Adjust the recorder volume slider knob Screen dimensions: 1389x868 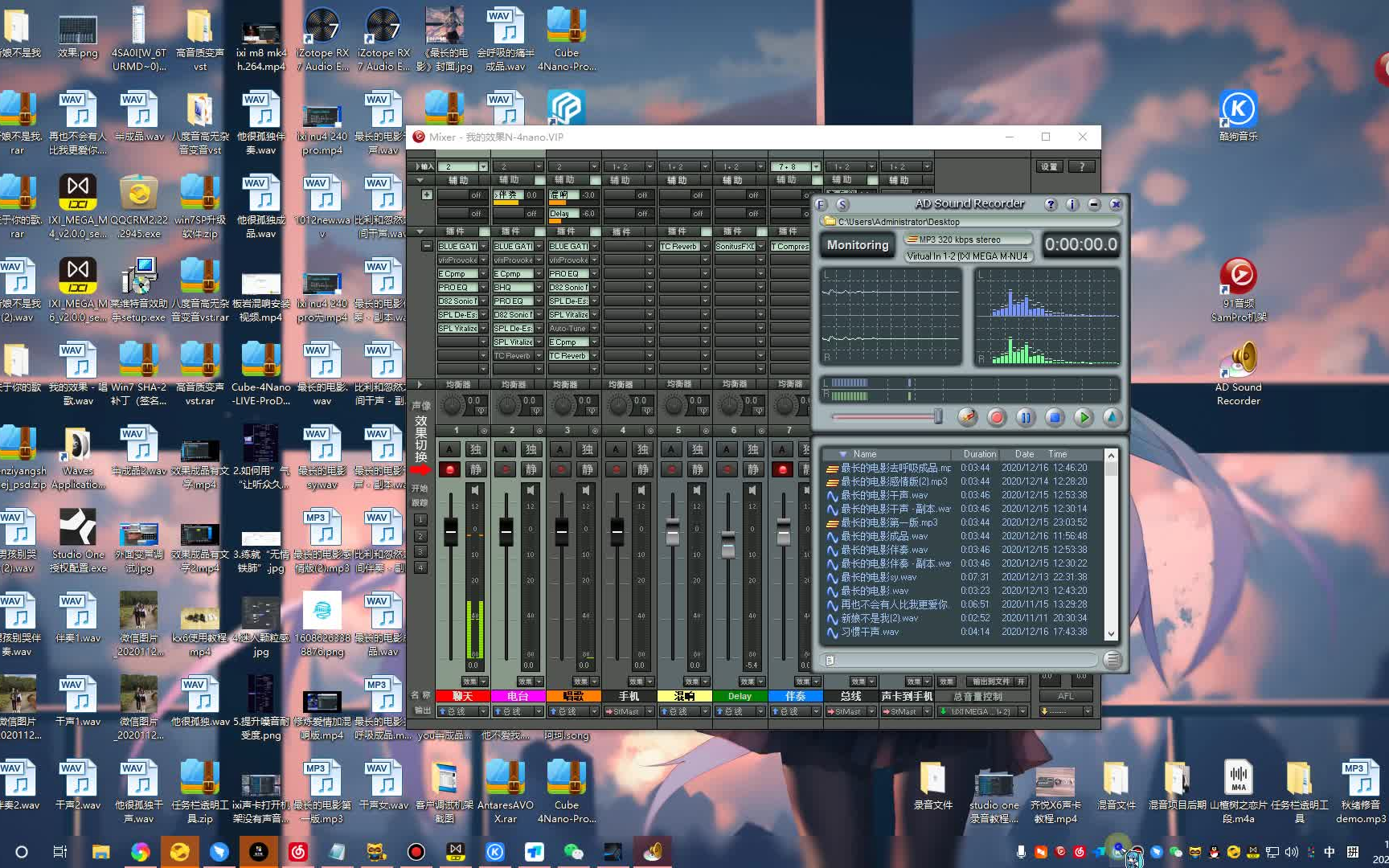(x=937, y=416)
